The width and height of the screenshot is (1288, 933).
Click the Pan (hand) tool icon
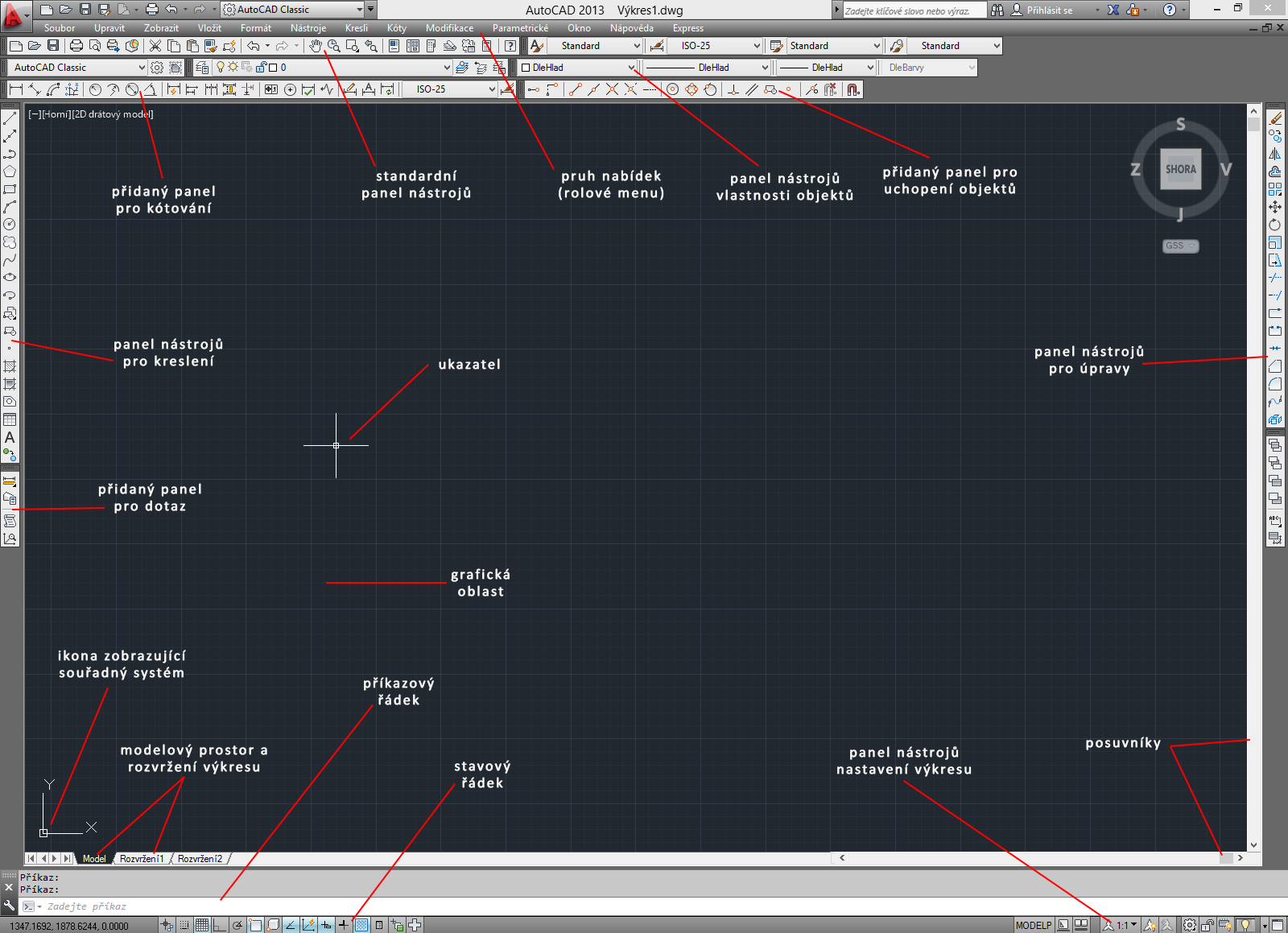[x=316, y=46]
